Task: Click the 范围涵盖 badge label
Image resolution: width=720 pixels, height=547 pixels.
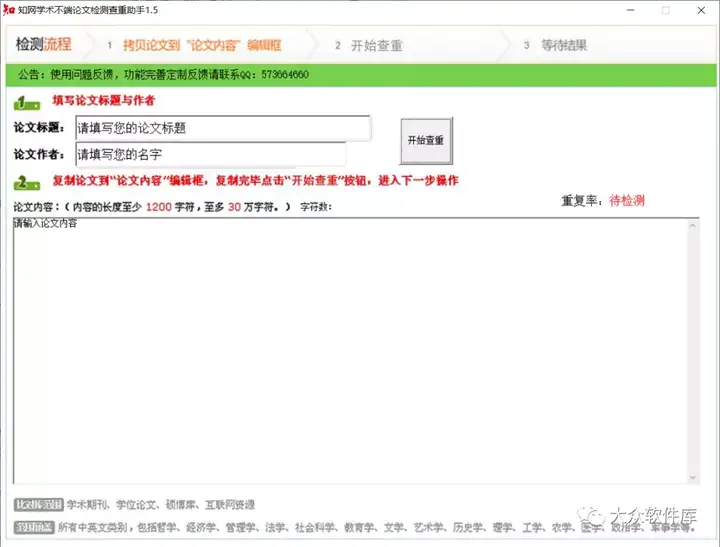Action: pos(34,527)
